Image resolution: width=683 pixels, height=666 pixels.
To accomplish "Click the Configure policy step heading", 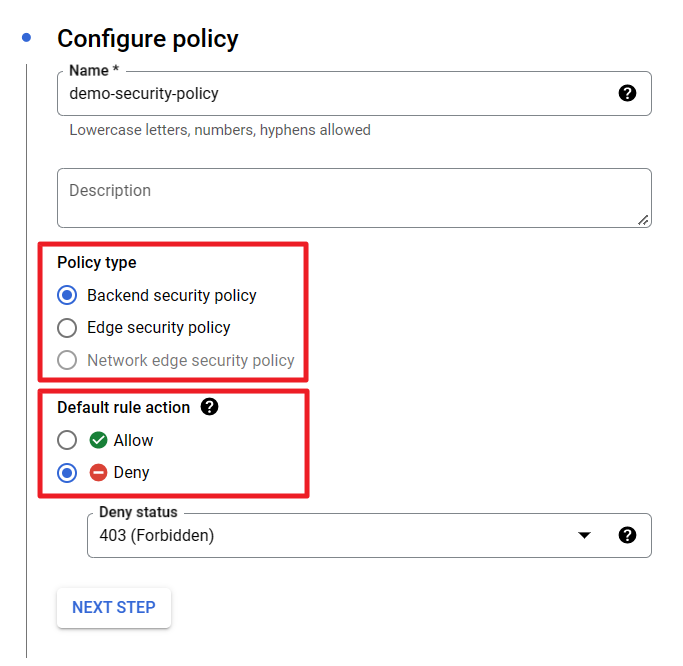I will click(148, 39).
